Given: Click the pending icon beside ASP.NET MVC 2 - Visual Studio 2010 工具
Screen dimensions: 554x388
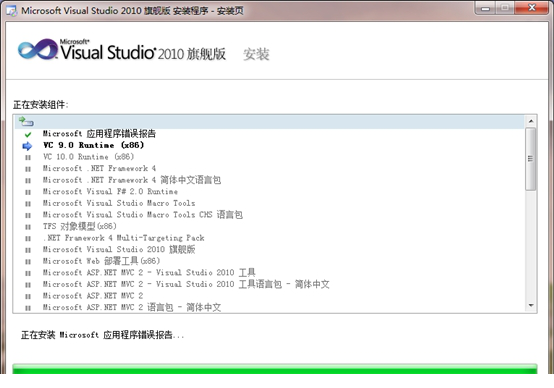Looking at the screenshot, I should click(28, 274).
